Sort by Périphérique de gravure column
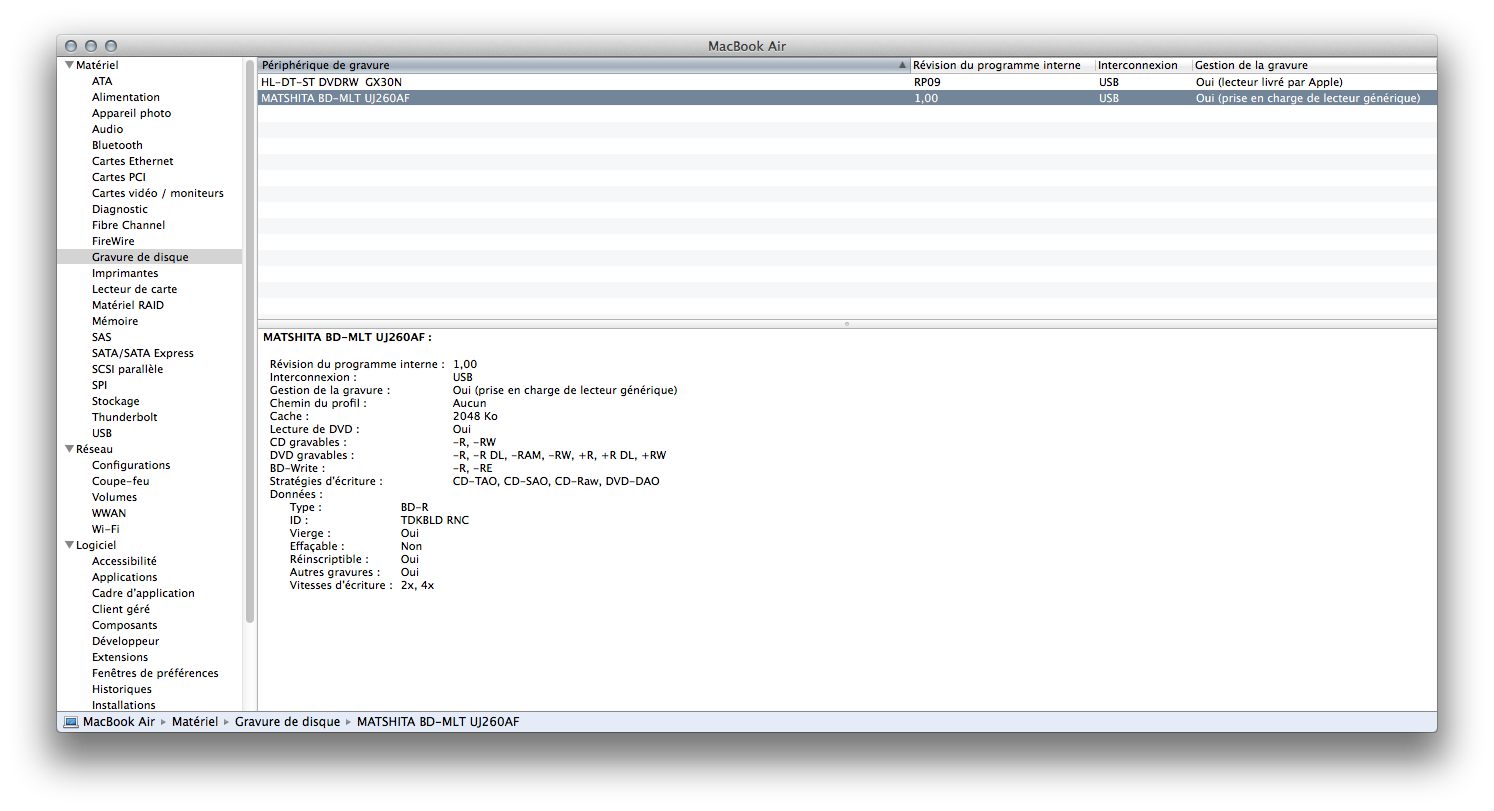 pos(583,65)
